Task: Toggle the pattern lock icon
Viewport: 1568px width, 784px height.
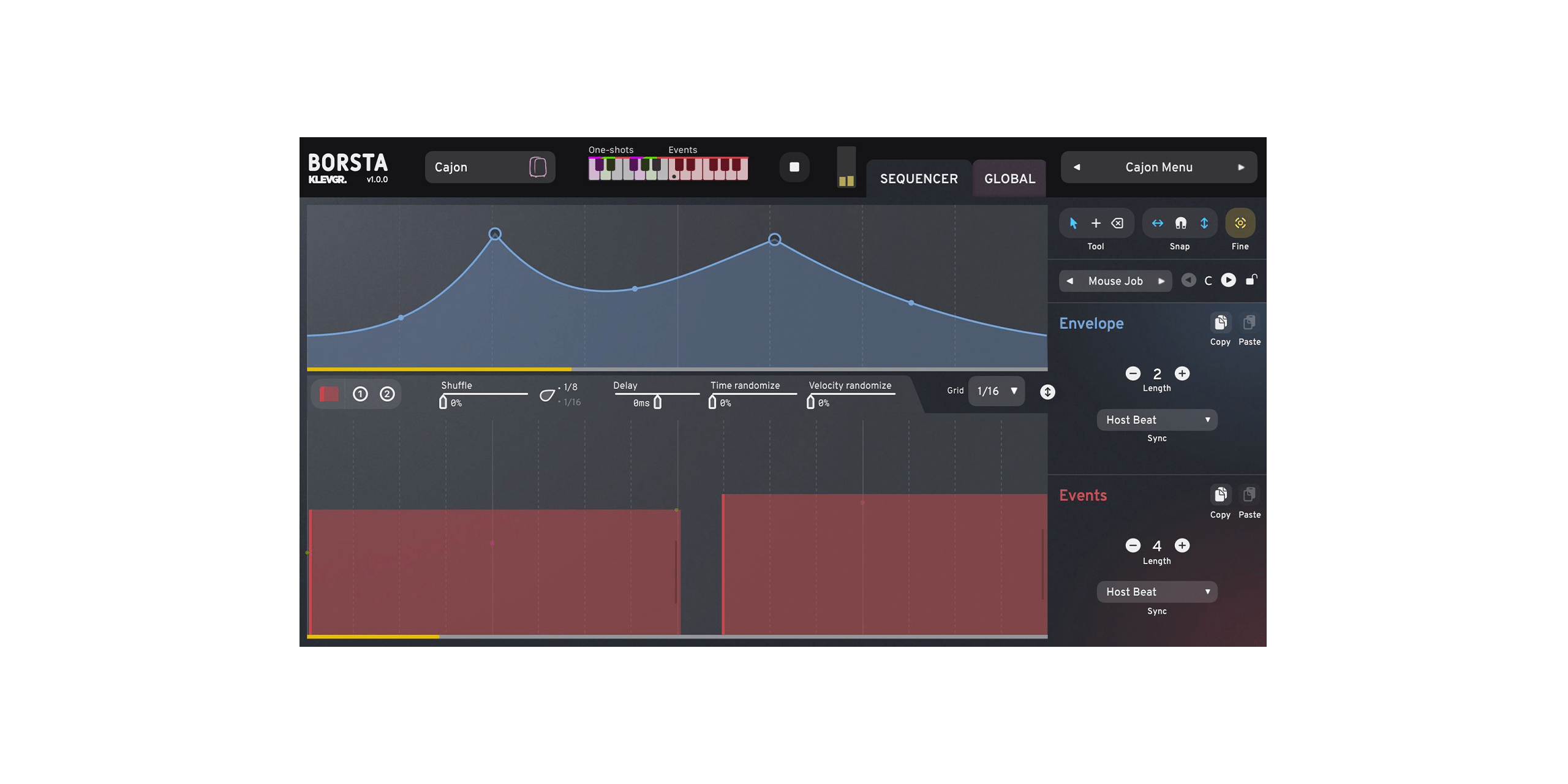Action: (x=1252, y=280)
